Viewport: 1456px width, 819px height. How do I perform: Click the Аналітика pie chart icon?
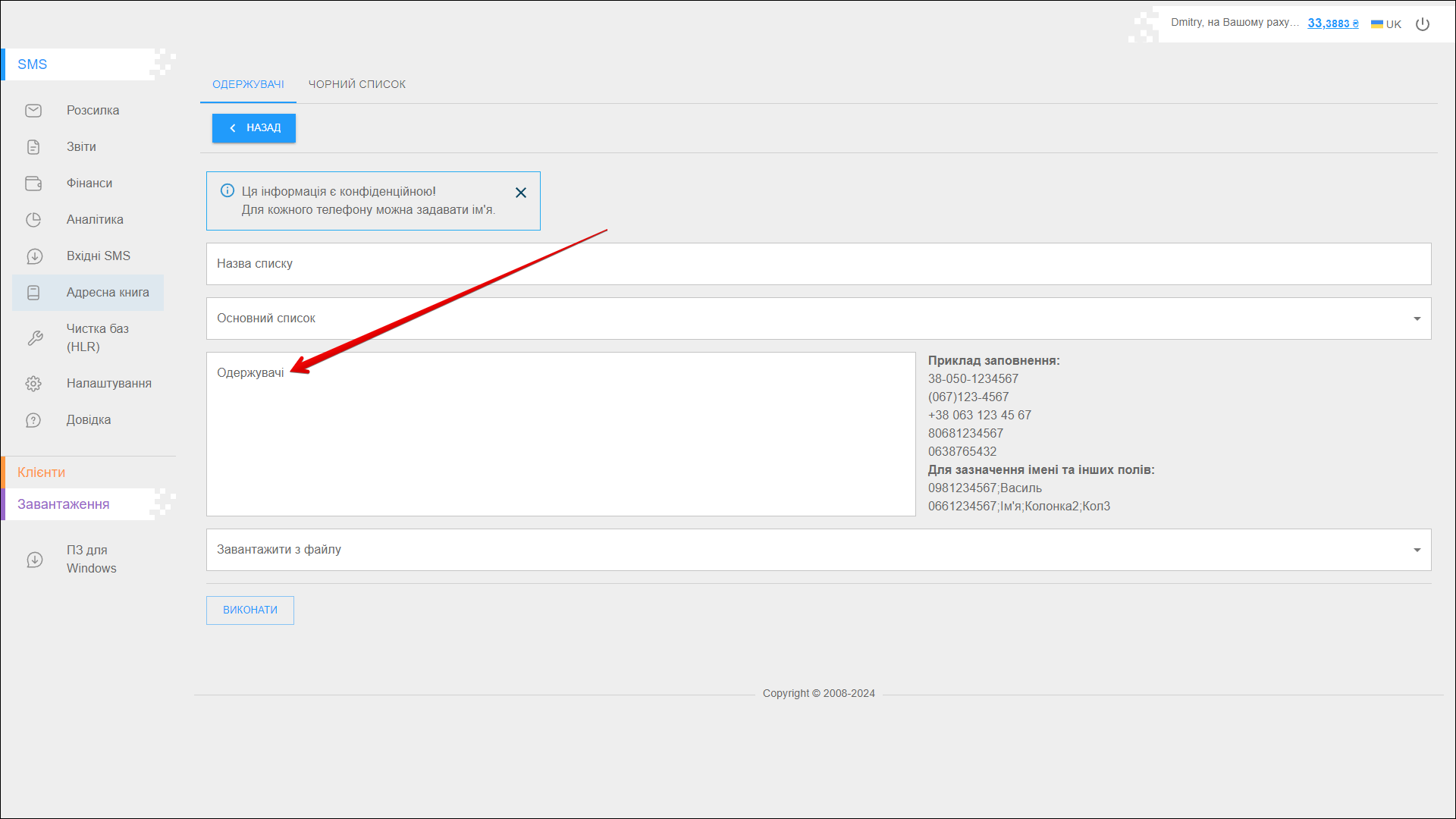33,220
